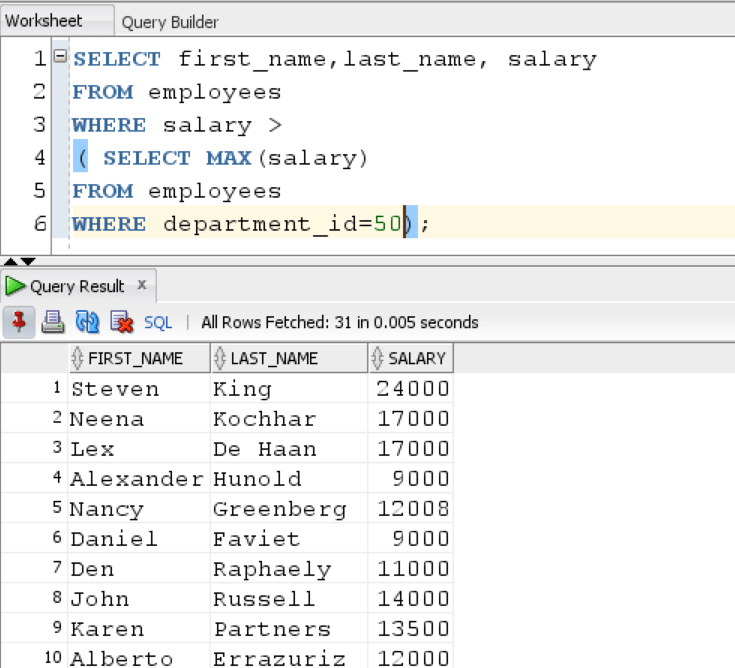Image resolution: width=735 pixels, height=668 pixels.
Task: Sort by LAST_NAME column header
Action: (289, 359)
